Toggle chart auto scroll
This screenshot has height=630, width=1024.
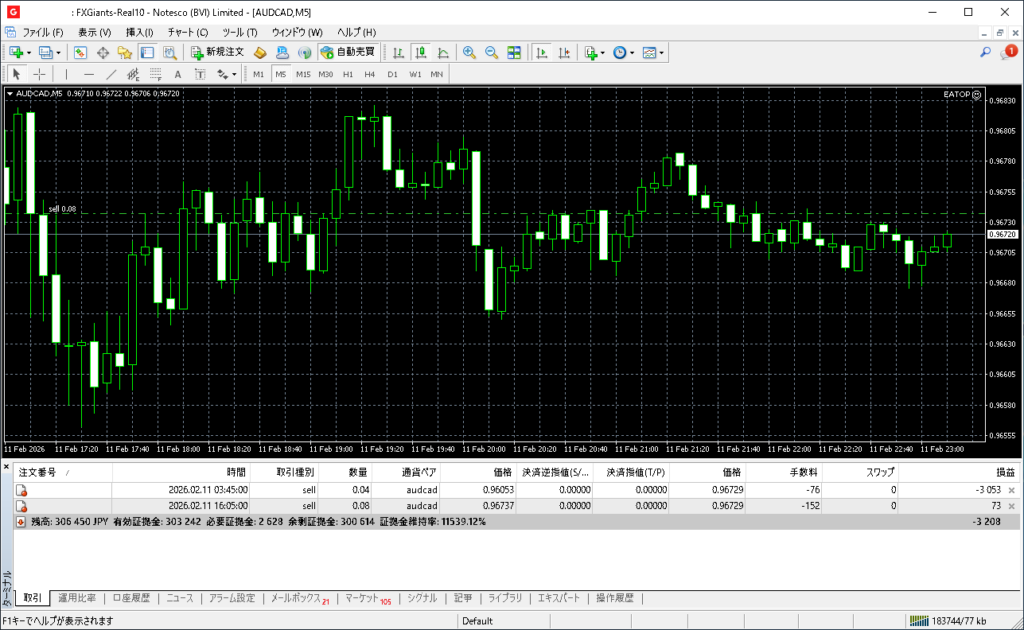click(x=541, y=52)
